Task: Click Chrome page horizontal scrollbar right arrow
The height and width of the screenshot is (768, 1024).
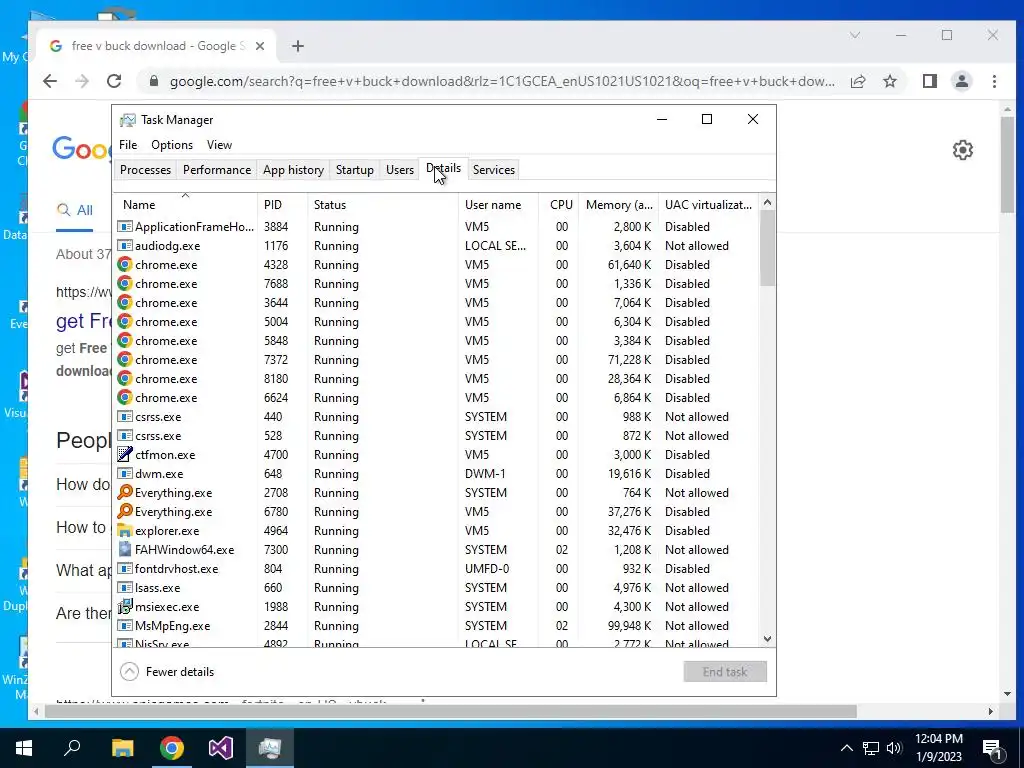Action: tap(991, 711)
